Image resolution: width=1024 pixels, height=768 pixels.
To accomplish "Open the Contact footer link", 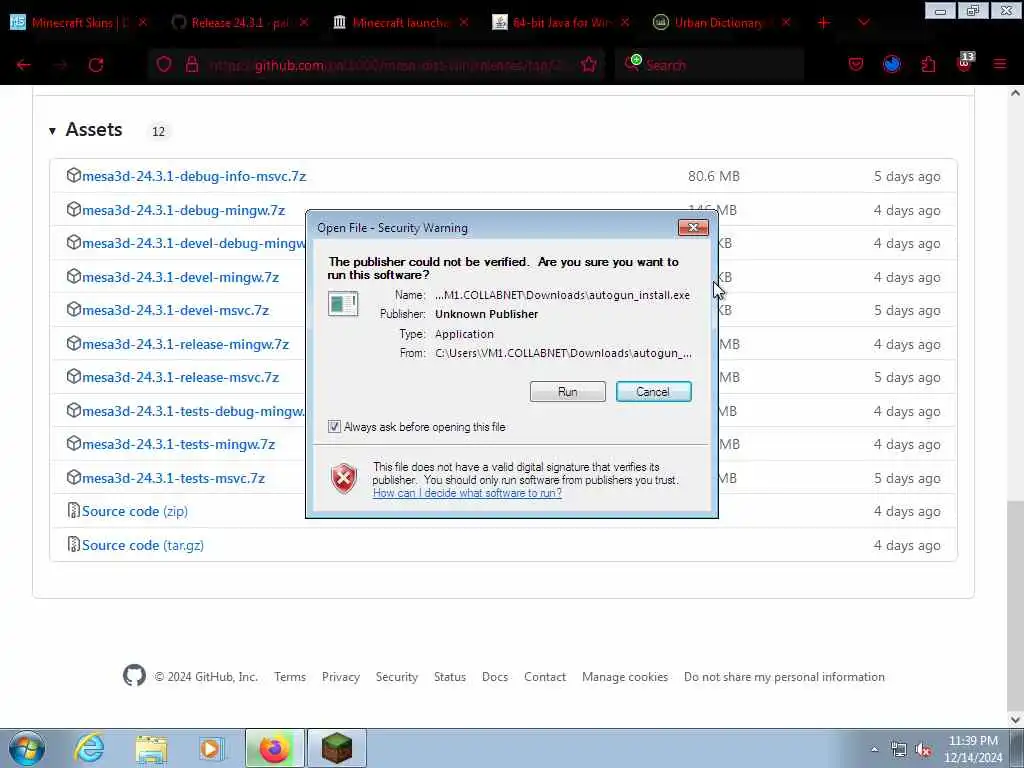I will coord(545,677).
